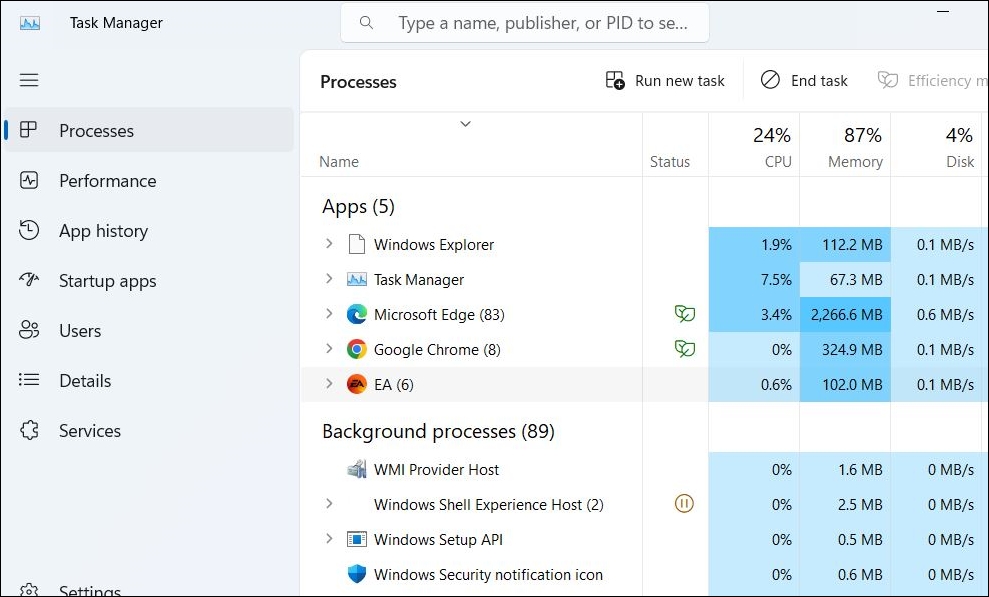Click the Run new task button
The height and width of the screenshot is (597, 989).
tap(665, 80)
